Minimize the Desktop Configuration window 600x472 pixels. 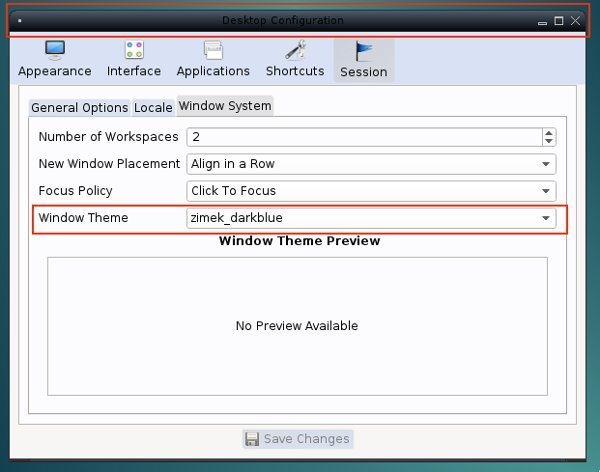(542, 21)
